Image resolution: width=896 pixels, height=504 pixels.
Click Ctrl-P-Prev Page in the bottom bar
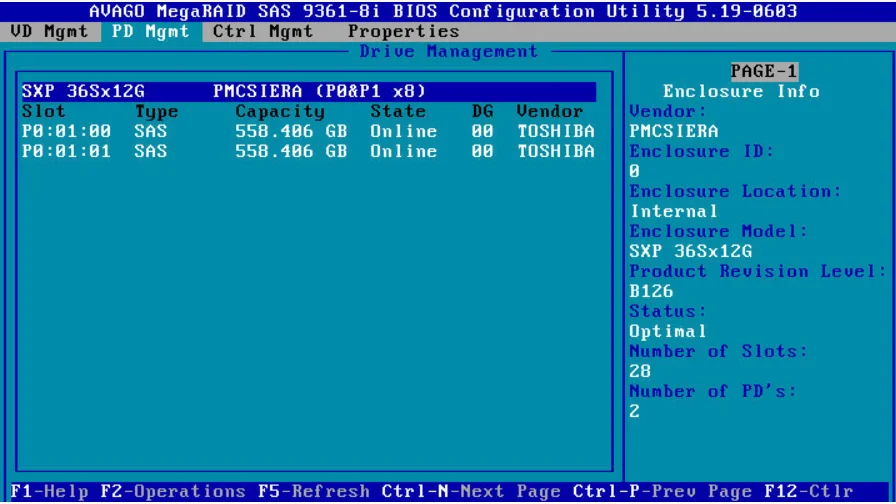pos(662,491)
